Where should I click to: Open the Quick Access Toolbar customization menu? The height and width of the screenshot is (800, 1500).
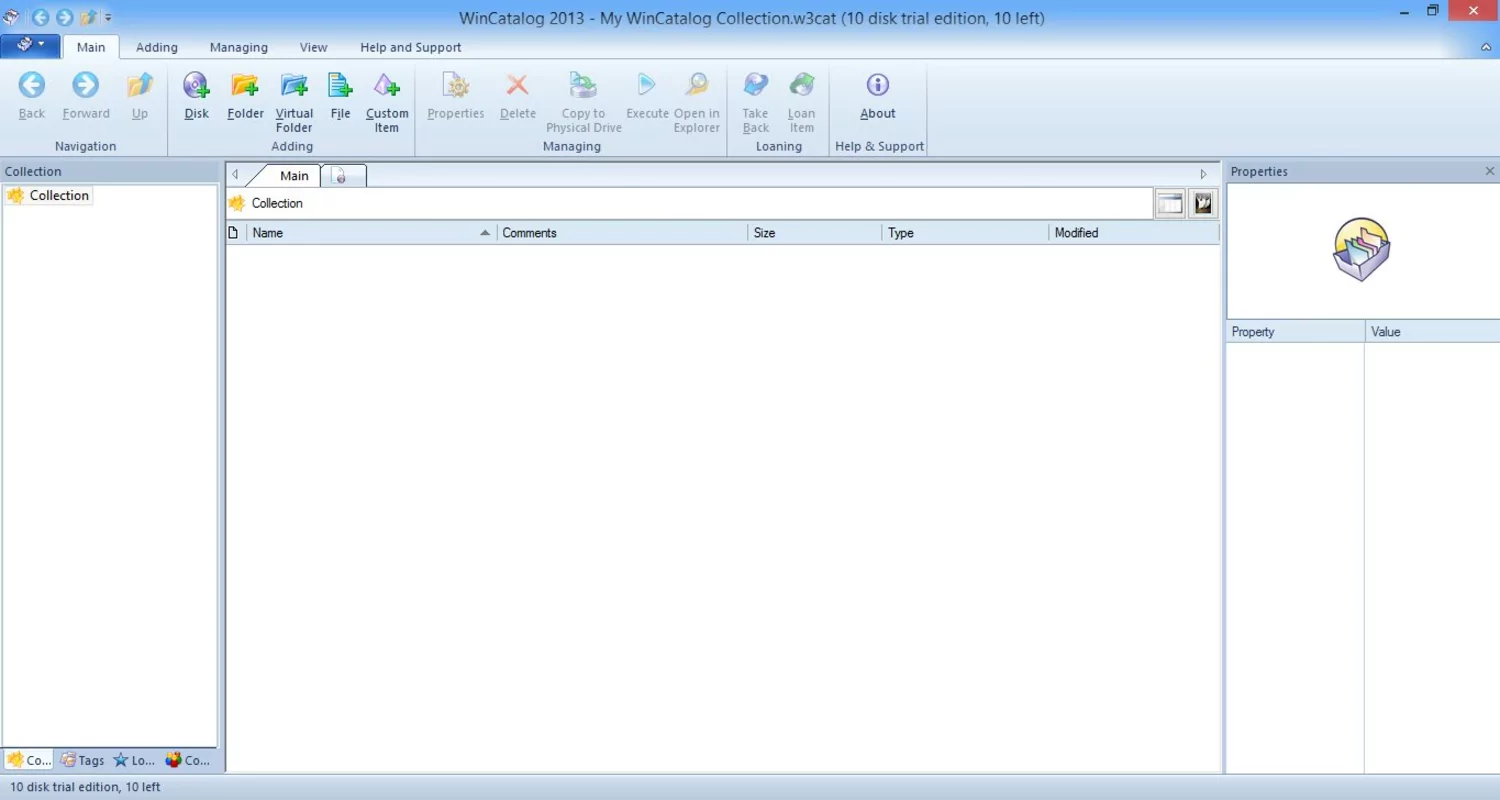point(106,16)
